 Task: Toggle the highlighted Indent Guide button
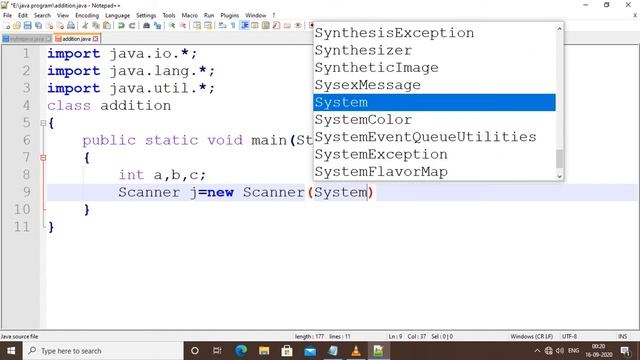pyautogui.click(x=245, y=25)
